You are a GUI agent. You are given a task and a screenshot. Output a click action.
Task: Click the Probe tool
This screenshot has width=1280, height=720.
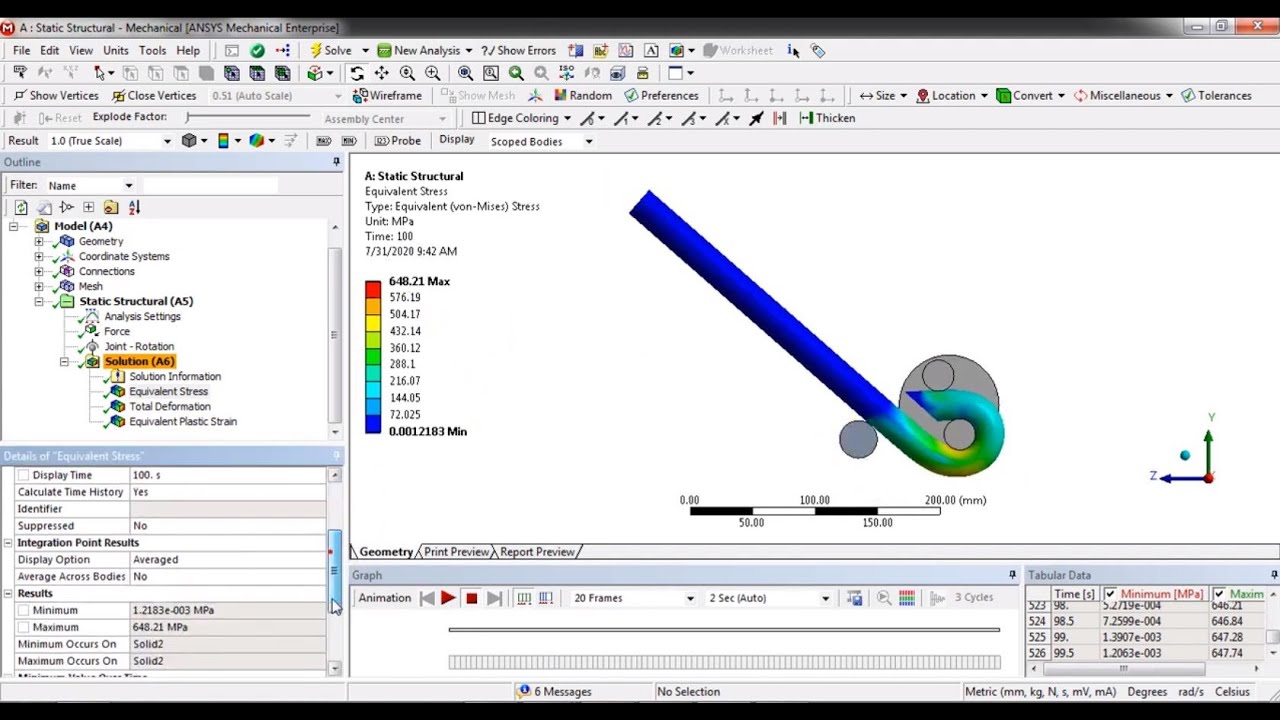point(397,141)
